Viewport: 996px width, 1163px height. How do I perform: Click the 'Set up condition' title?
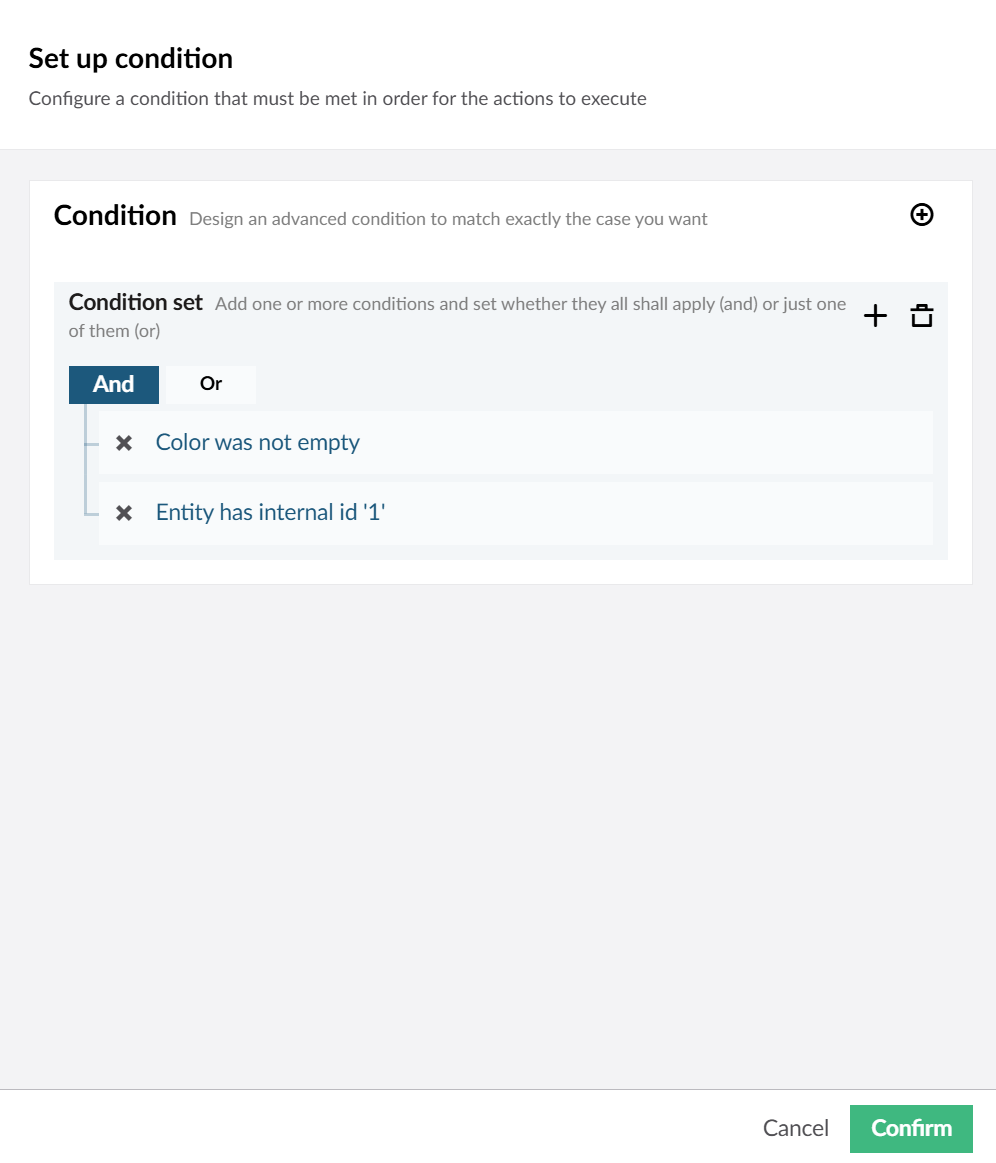pyautogui.click(x=131, y=59)
